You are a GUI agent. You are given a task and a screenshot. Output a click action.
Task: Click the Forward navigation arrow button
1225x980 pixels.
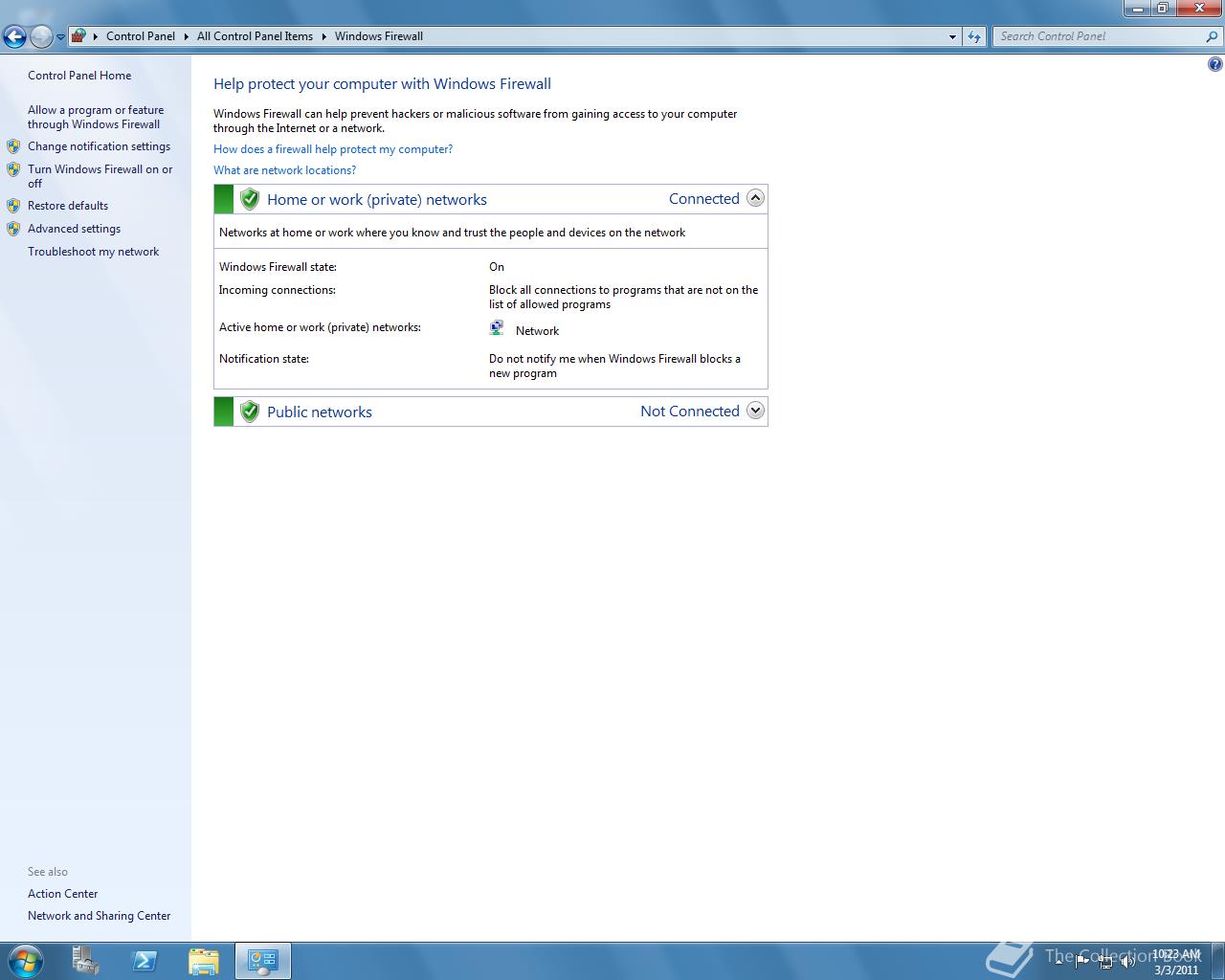(41, 36)
